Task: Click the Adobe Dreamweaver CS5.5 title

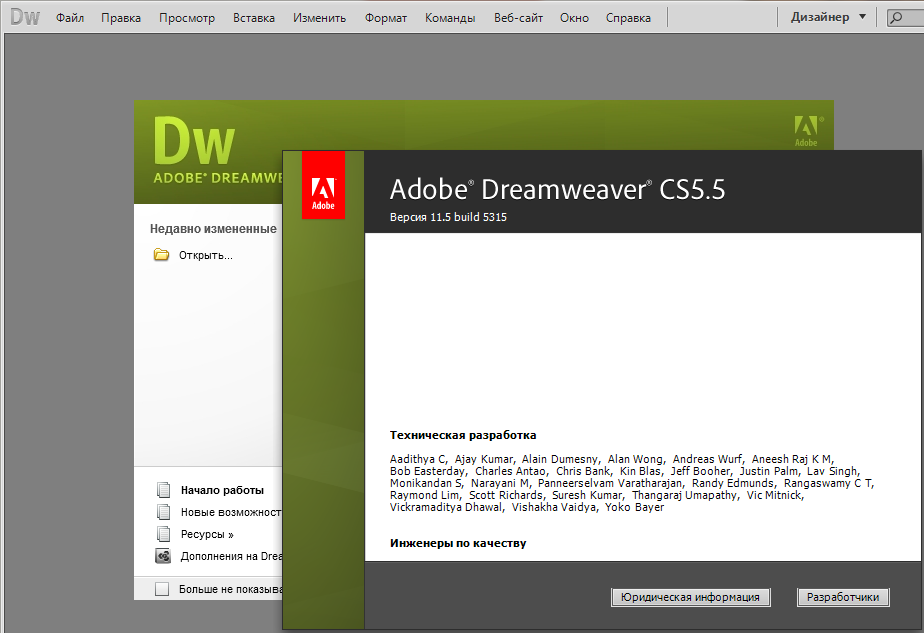Action: coord(557,190)
